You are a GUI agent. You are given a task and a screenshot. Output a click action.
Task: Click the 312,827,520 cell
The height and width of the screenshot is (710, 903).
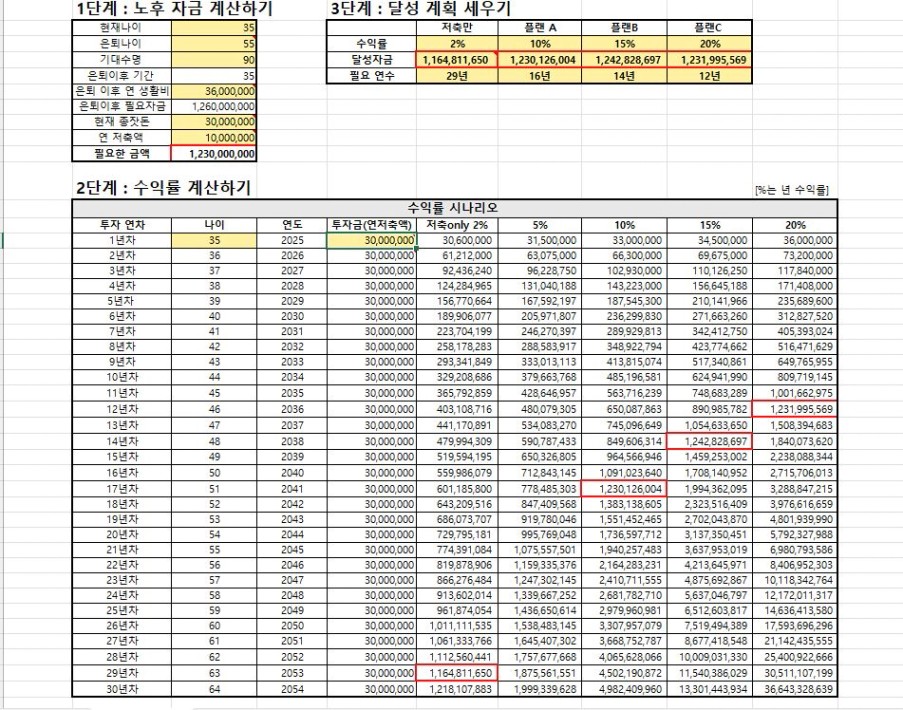[x=795, y=316]
